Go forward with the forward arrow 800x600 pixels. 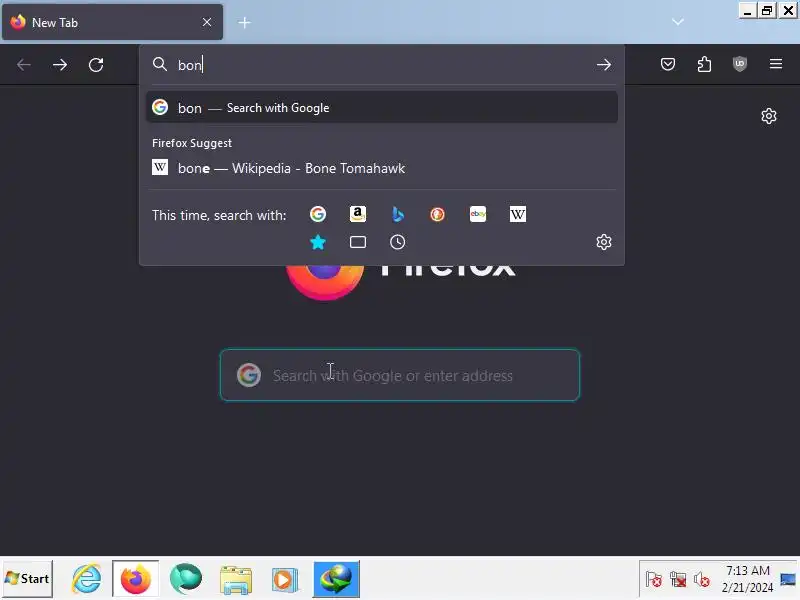[x=60, y=65]
